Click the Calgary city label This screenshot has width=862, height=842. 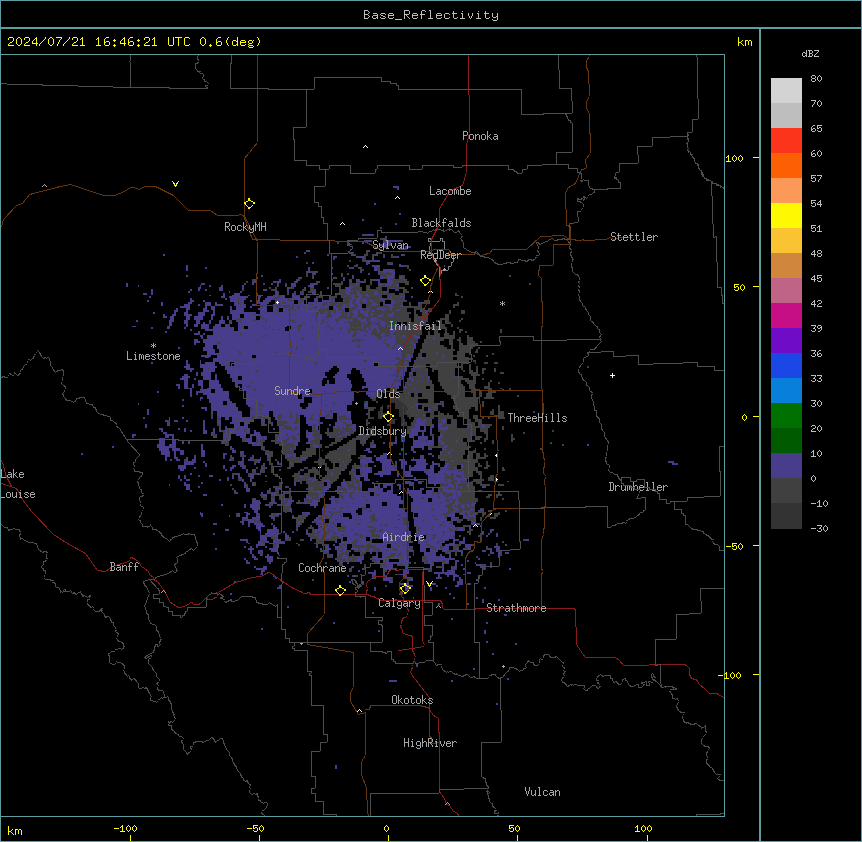click(399, 603)
